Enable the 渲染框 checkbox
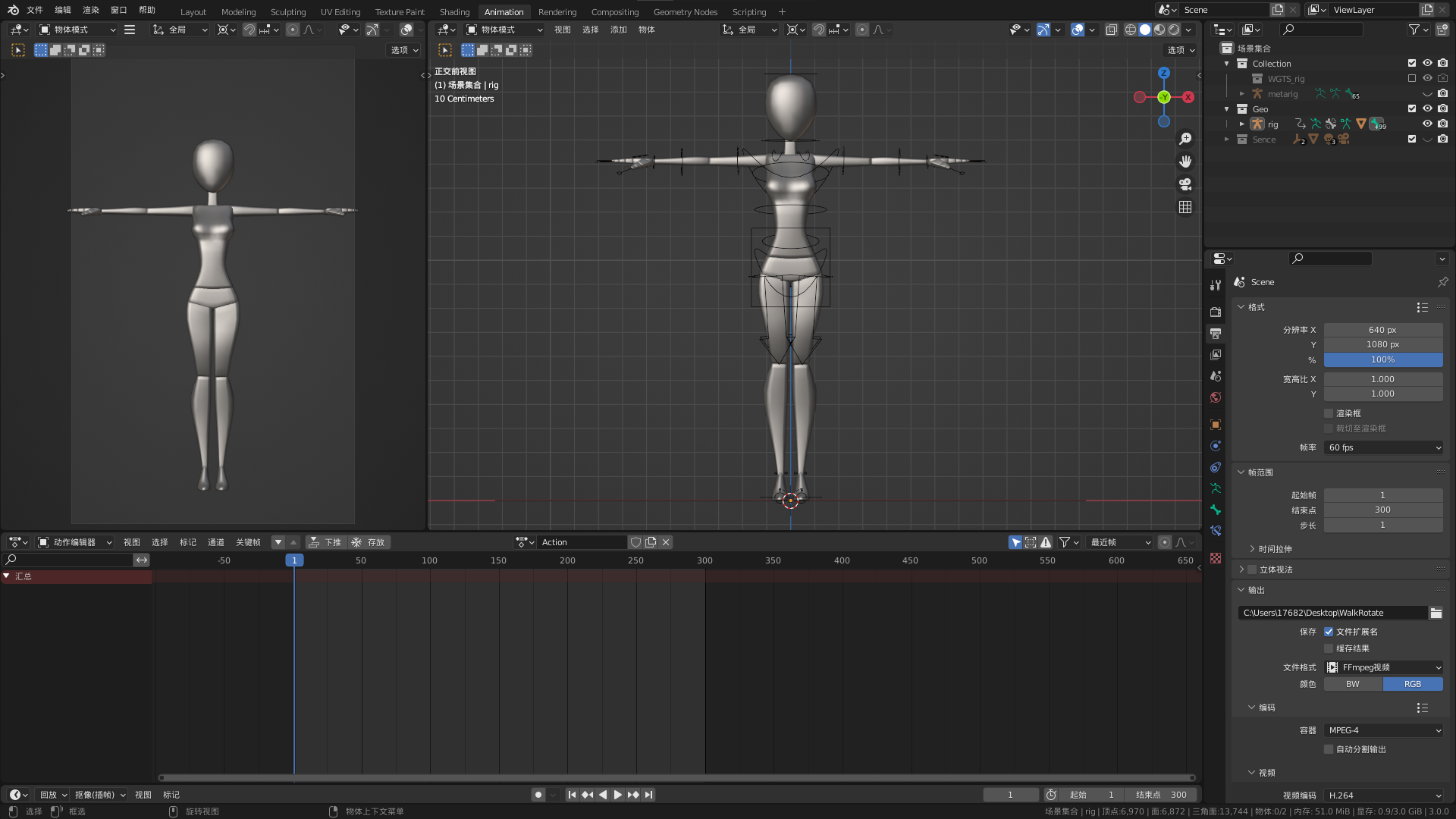Screen dimensions: 1456x819 1329,413
